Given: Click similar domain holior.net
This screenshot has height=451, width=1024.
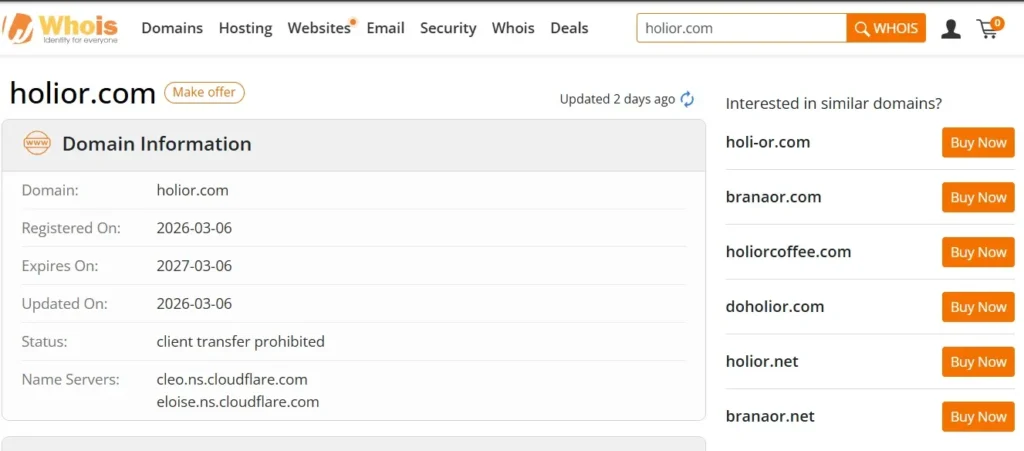Looking at the screenshot, I should 761,362.
